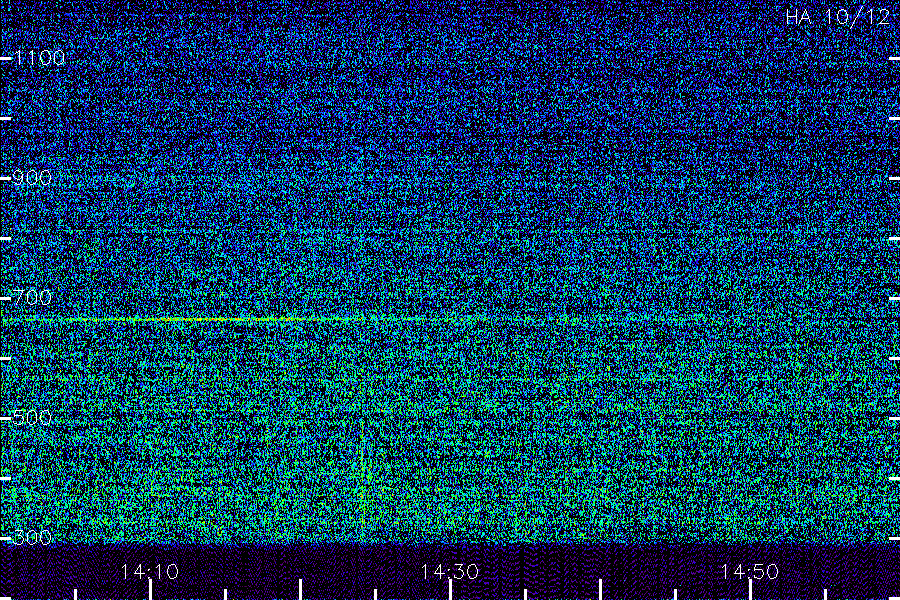The image size is (900, 600).
Task: Click the 900 frequency axis label
Action: coord(32,178)
